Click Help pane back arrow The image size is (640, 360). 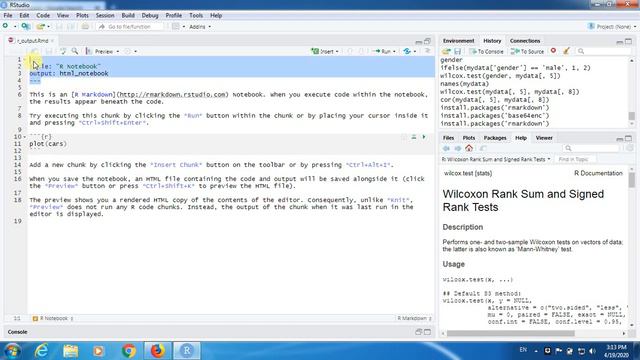446,148
